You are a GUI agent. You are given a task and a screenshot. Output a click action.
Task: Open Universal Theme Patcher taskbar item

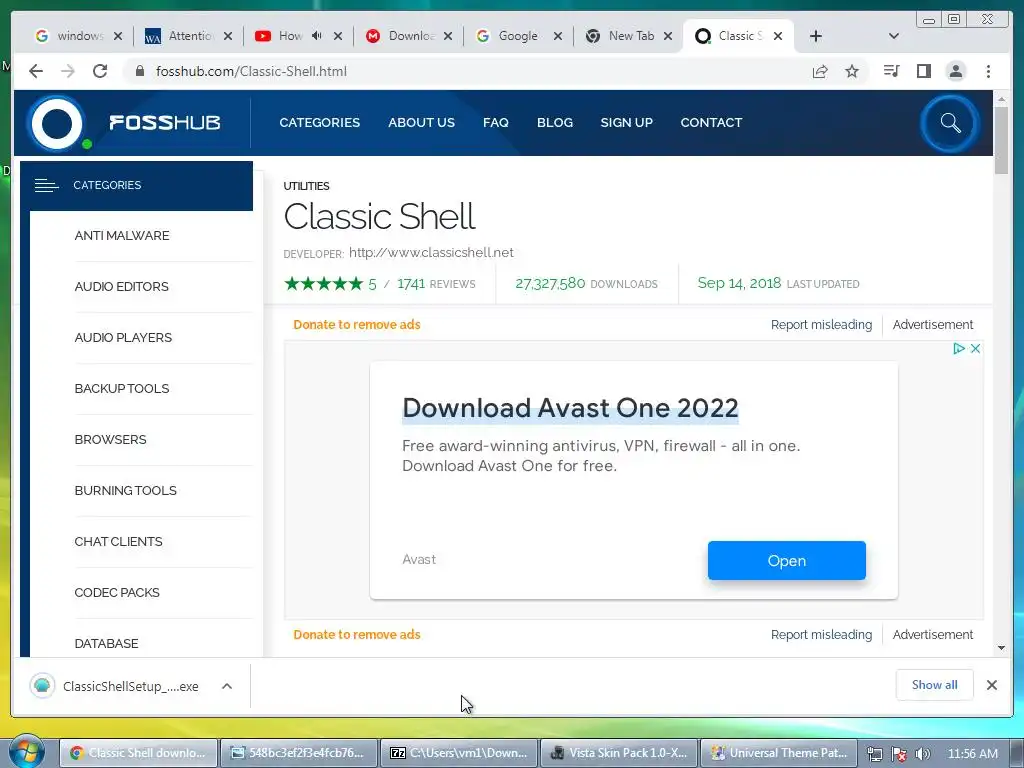point(779,753)
